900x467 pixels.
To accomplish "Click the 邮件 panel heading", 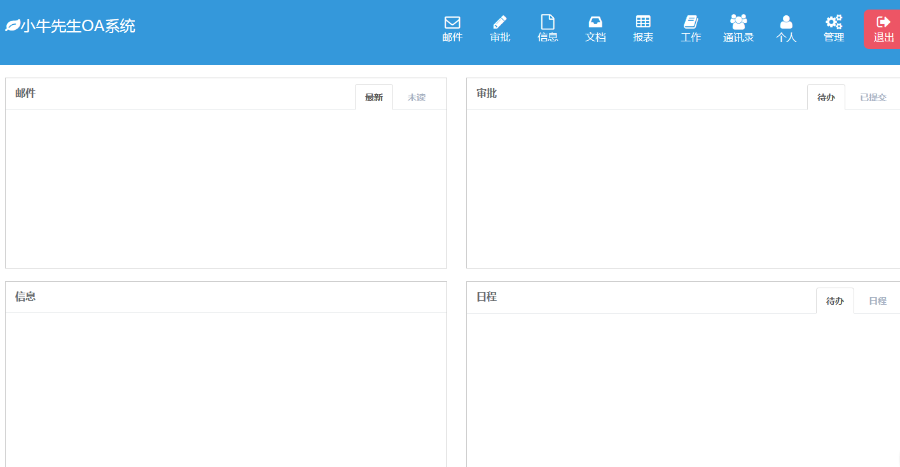I will pos(26,94).
